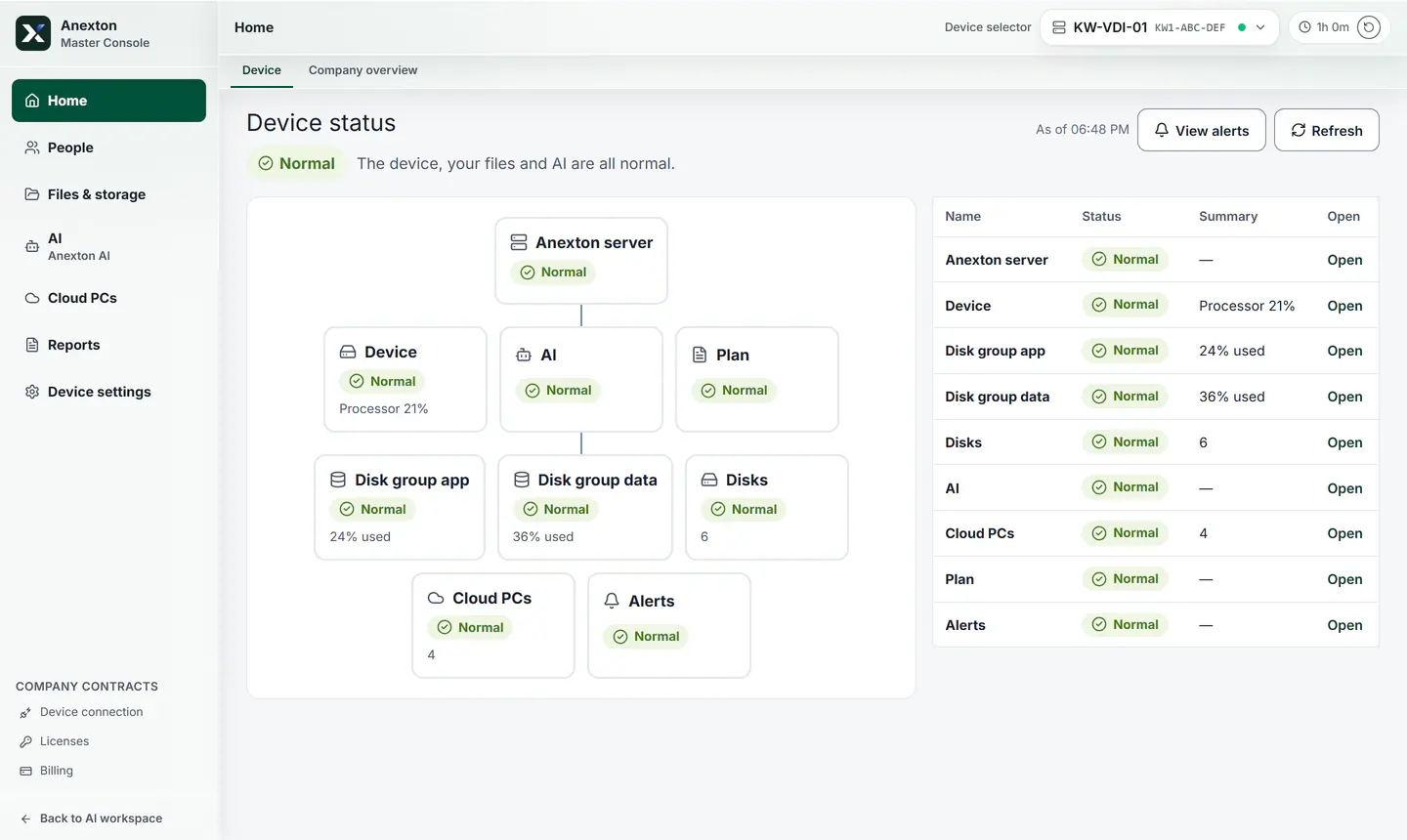The height and width of the screenshot is (840, 1407).
Task: Click the circular reset timer icon
Action: point(1369,27)
